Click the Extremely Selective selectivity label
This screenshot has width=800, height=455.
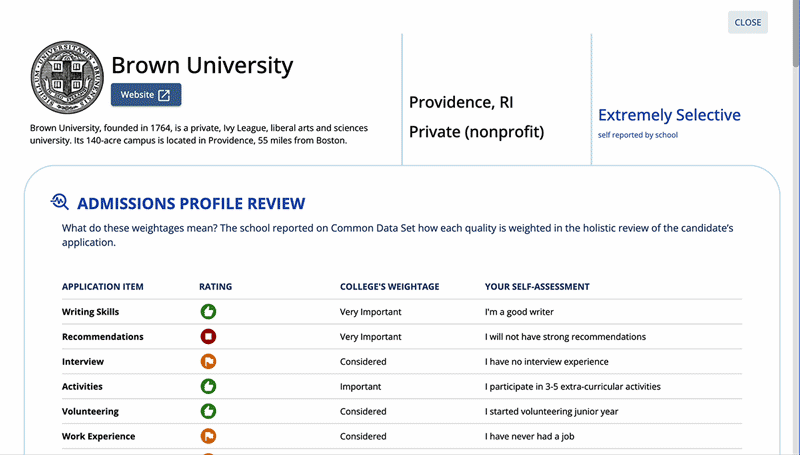pyautogui.click(x=669, y=115)
